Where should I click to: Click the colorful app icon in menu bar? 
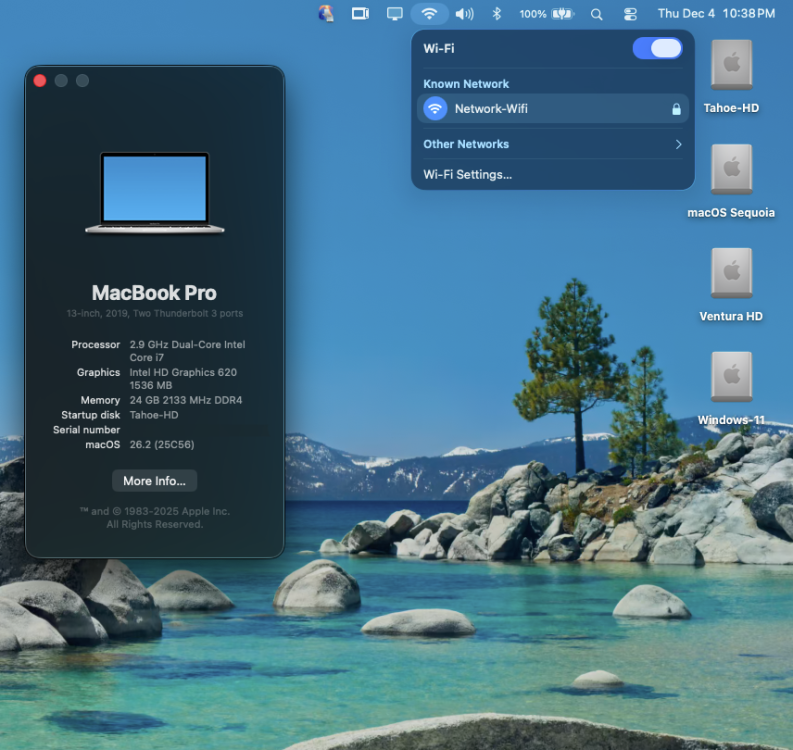pyautogui.click(x=326, y=14)
